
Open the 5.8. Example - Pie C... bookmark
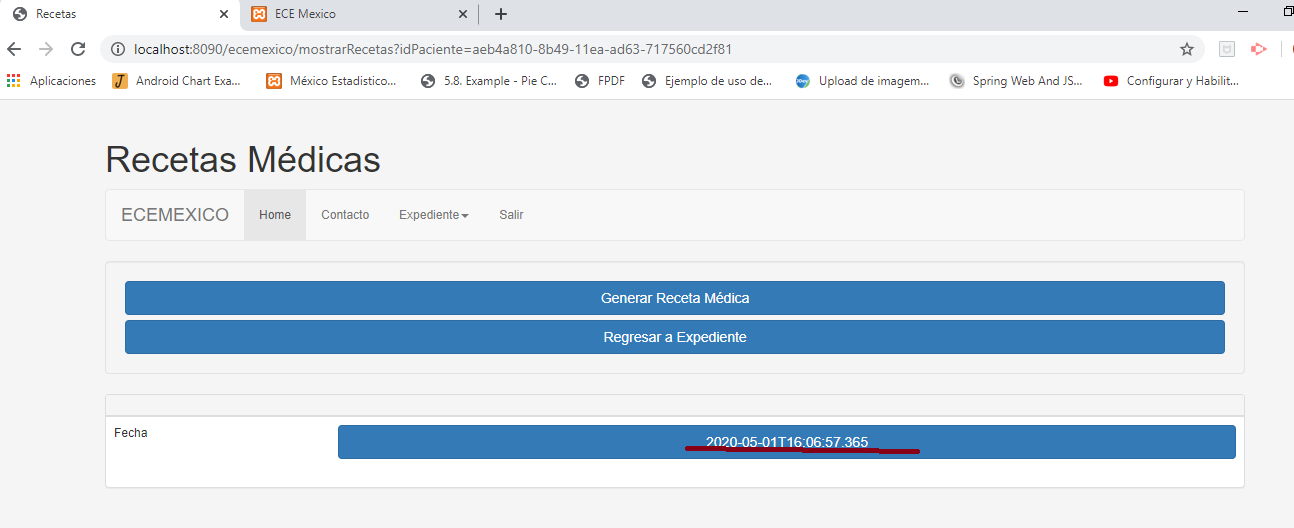pos(489,81)
